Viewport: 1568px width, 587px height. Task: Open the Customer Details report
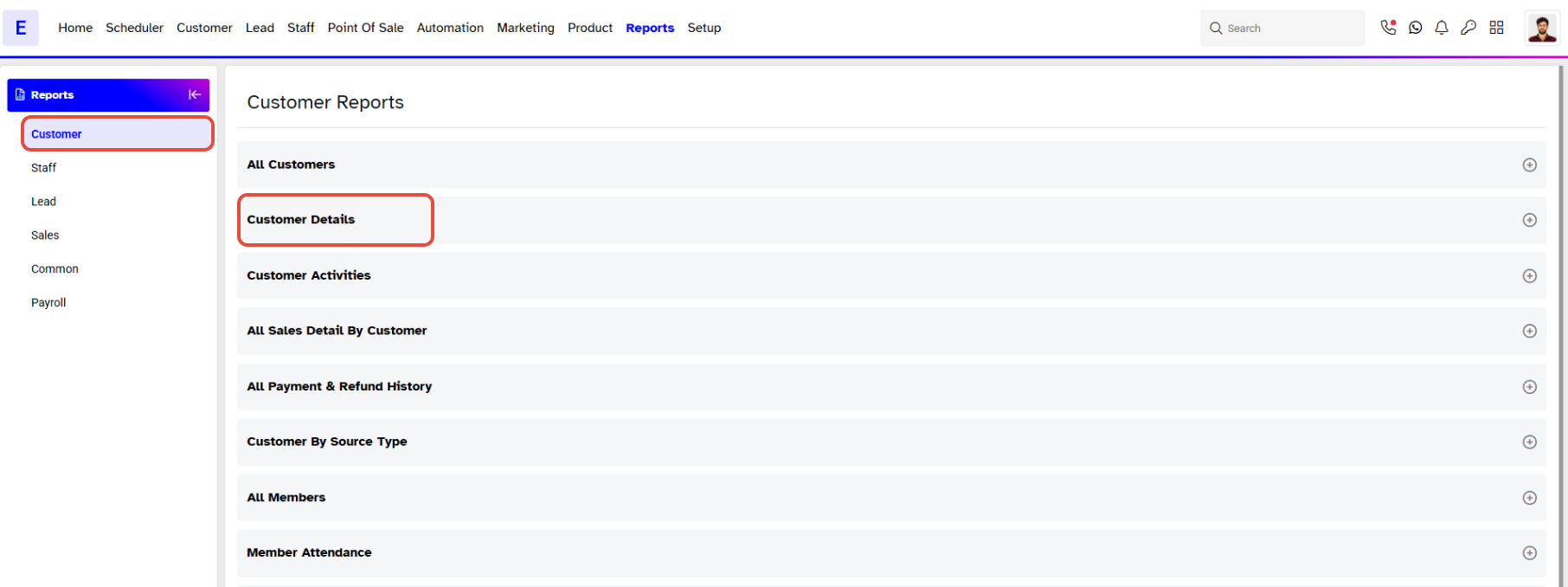[891, 220]
